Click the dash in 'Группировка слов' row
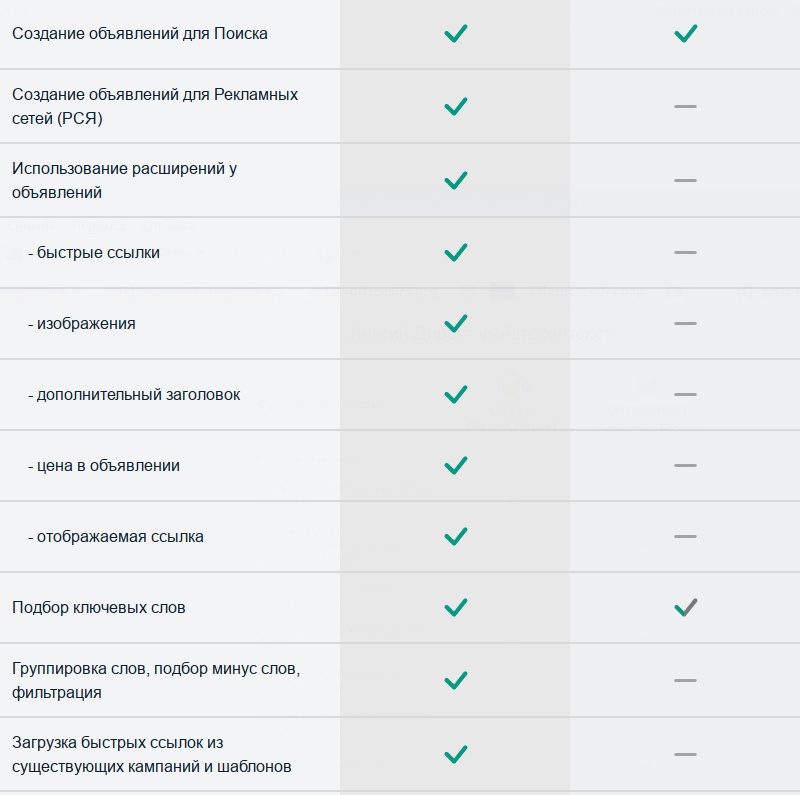Image resolution: width=800 pixels, height=795 pixels. [x=685, y=681]
